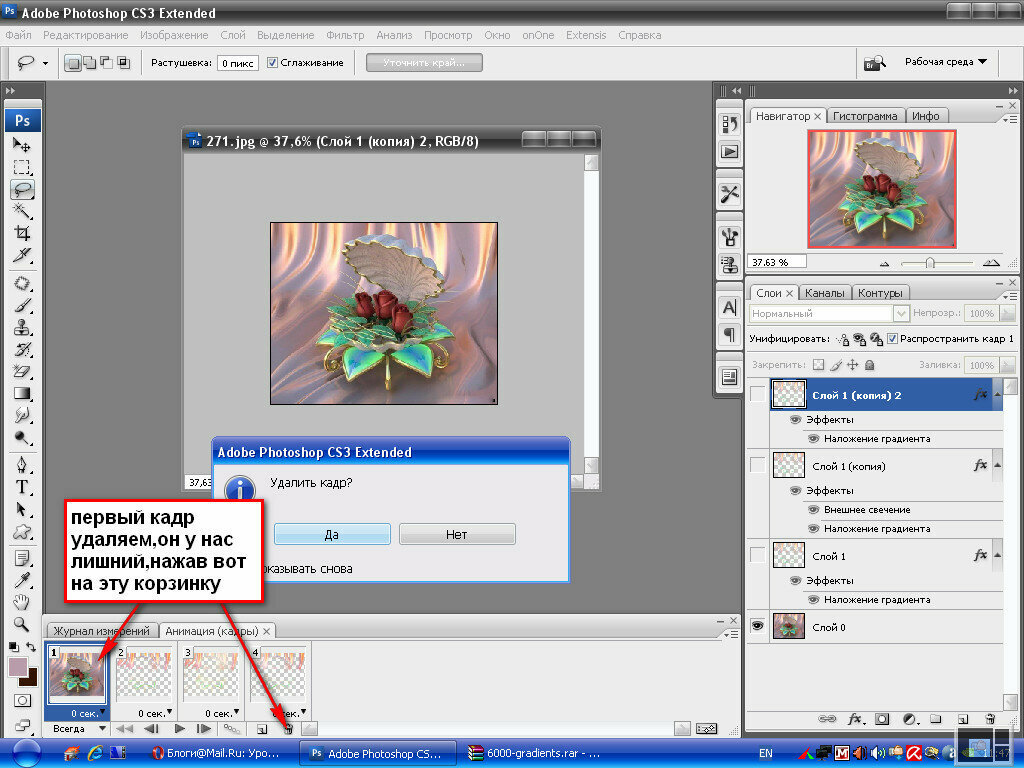Open frame 1 delay dropdown

coord(102,712)
